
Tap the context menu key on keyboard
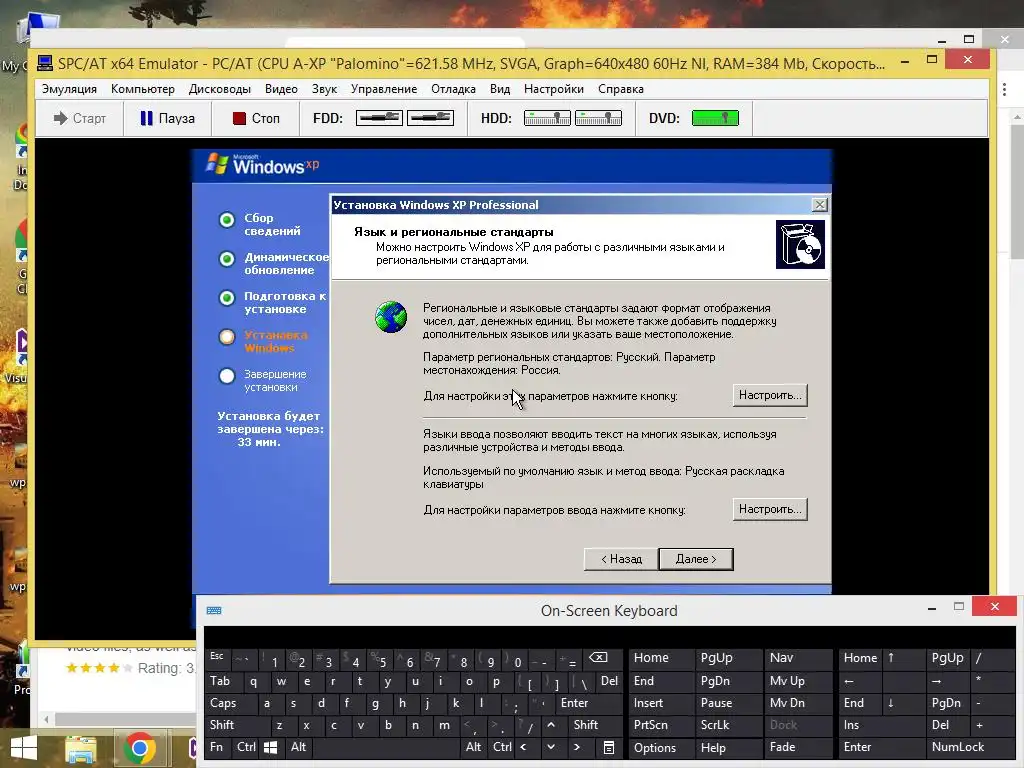609,748
